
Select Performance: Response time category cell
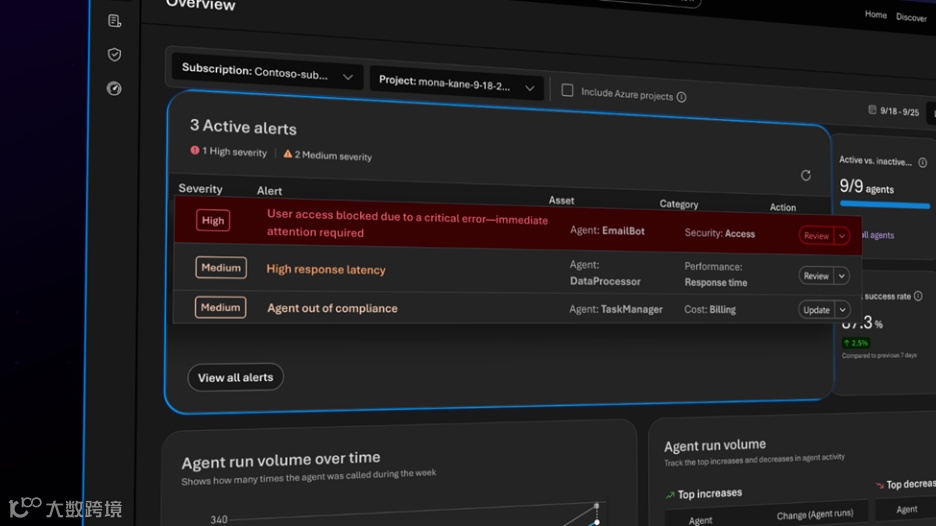(x=716, y=275)
